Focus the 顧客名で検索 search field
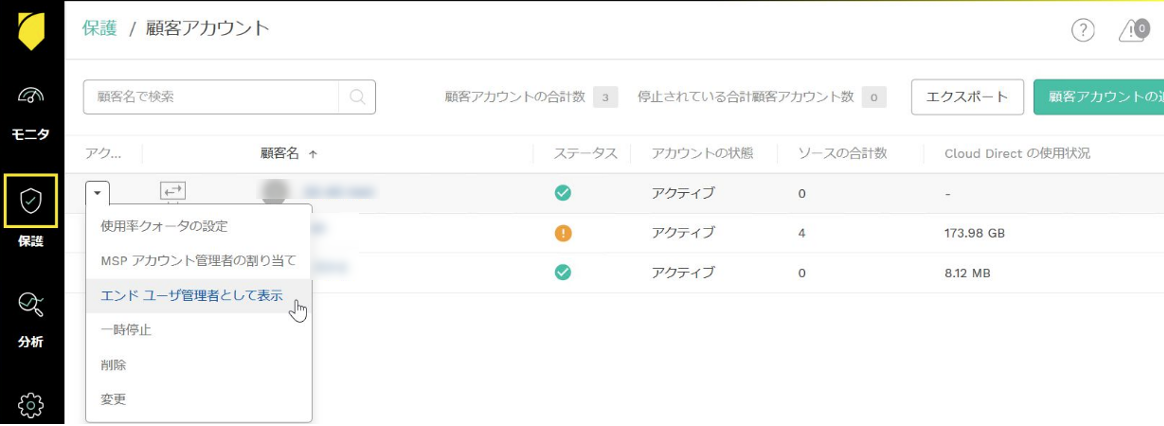This screenshot has height=426, width=1164. point(212,97)
